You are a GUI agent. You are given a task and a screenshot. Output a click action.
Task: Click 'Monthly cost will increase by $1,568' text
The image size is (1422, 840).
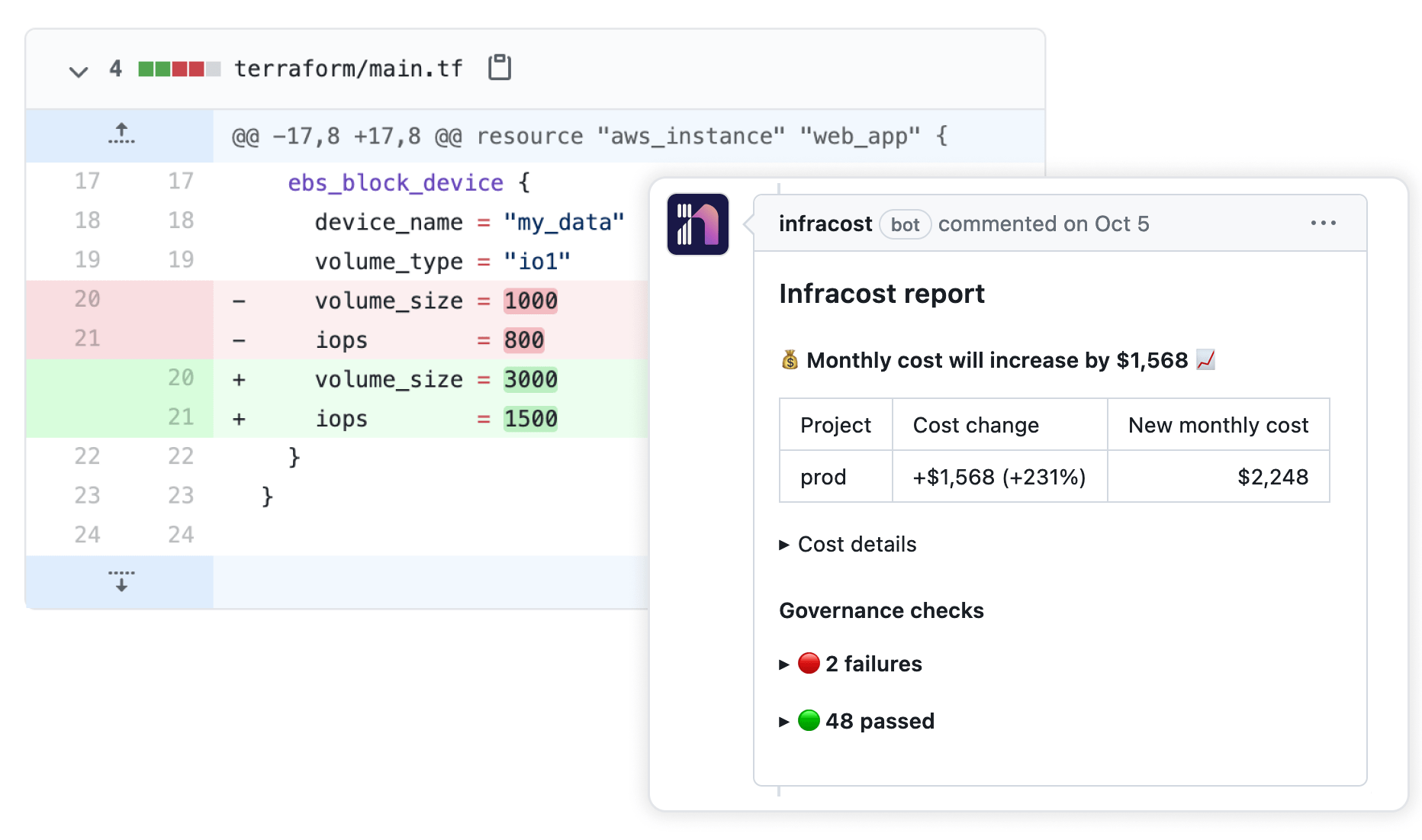997,360
